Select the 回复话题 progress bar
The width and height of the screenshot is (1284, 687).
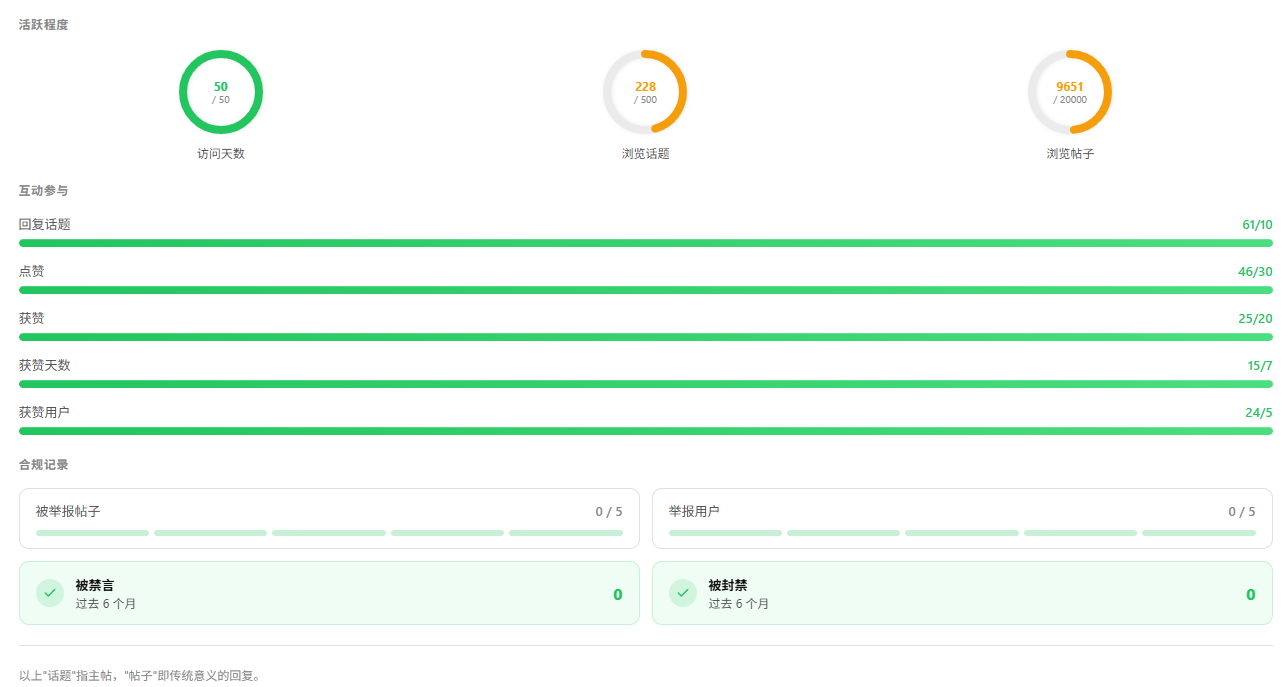click(x=646, y=243)
